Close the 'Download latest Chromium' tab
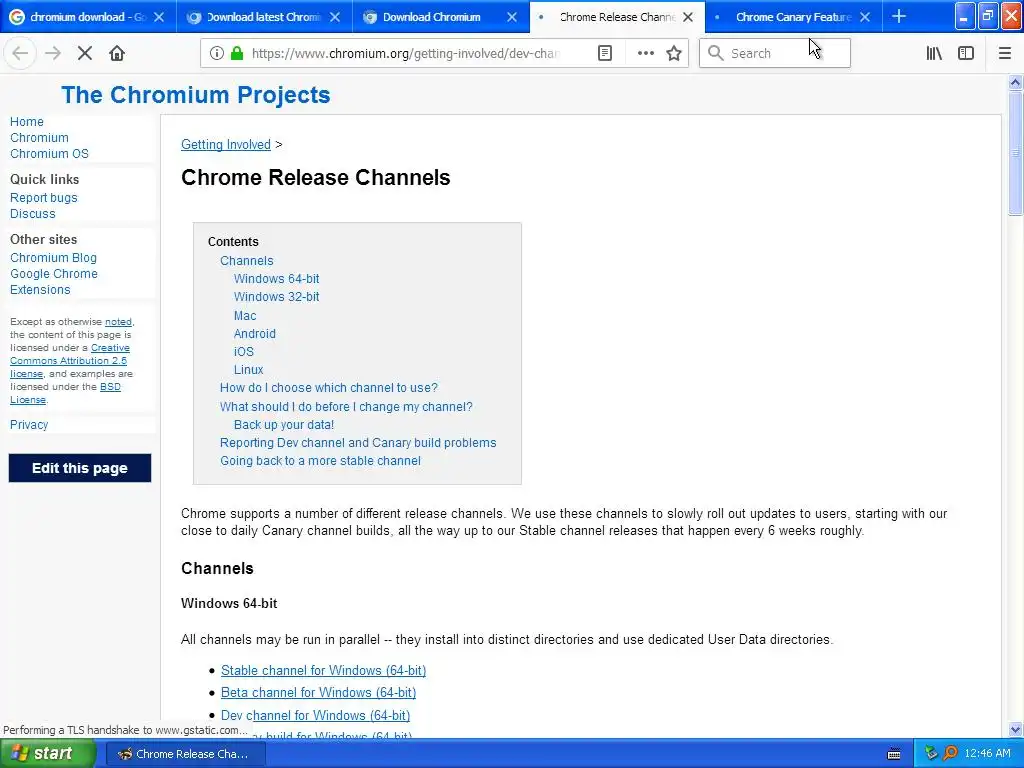1024x768 pixels. [x=335, y=17]
